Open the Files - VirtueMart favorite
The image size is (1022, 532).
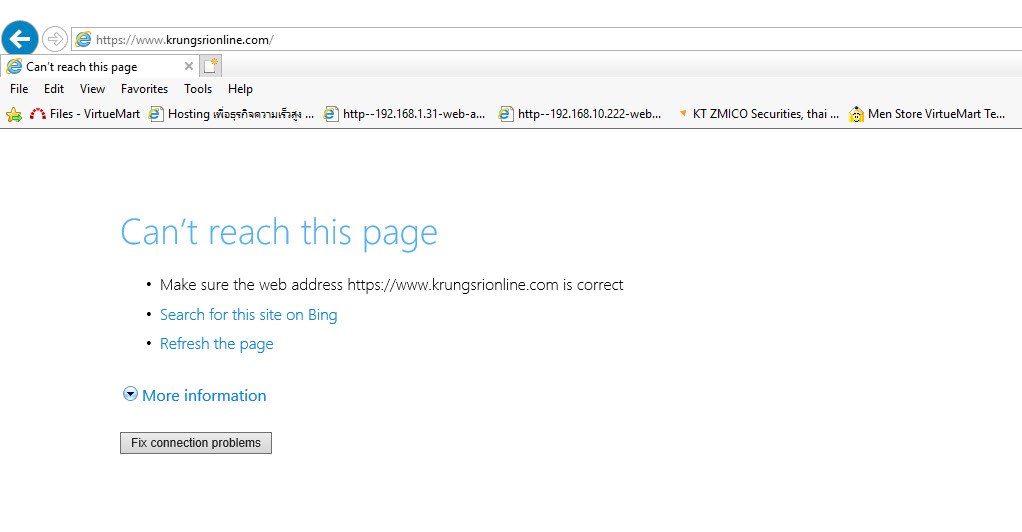85,113
